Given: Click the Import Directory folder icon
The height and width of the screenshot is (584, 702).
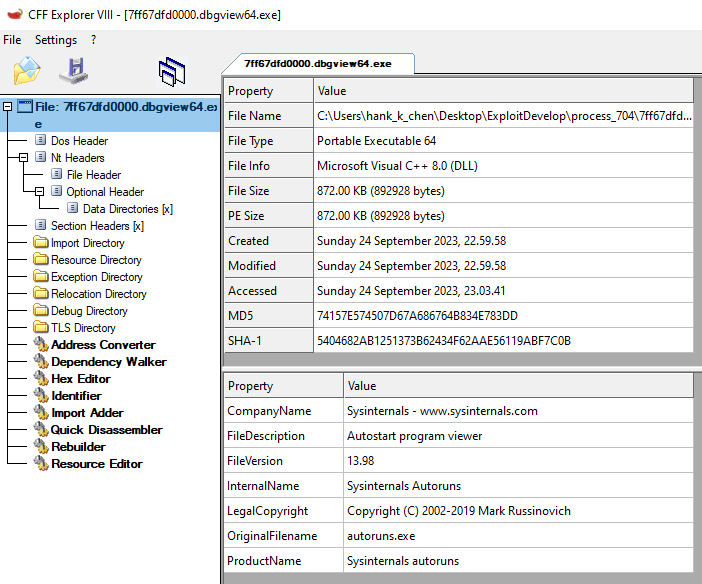Looking at the screenshot, I should click(41, 243).
